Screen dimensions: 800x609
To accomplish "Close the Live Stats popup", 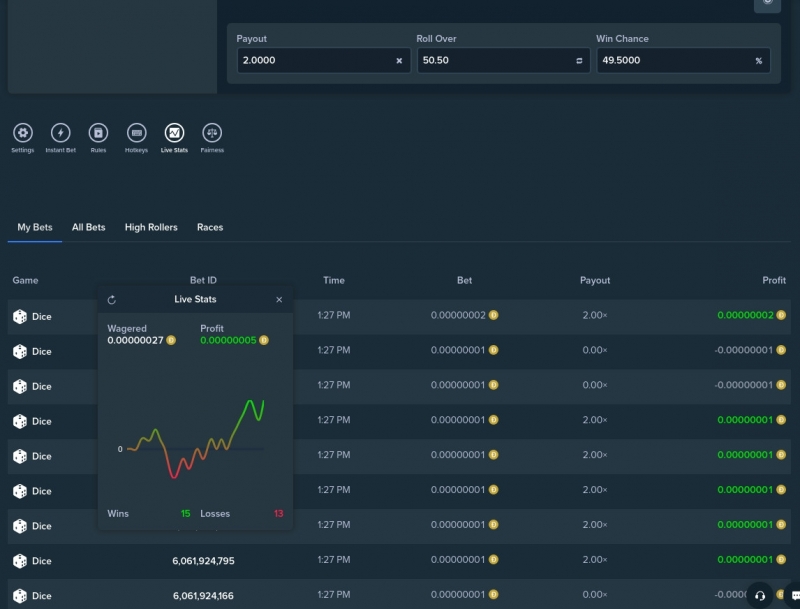I will pos(279,299).
